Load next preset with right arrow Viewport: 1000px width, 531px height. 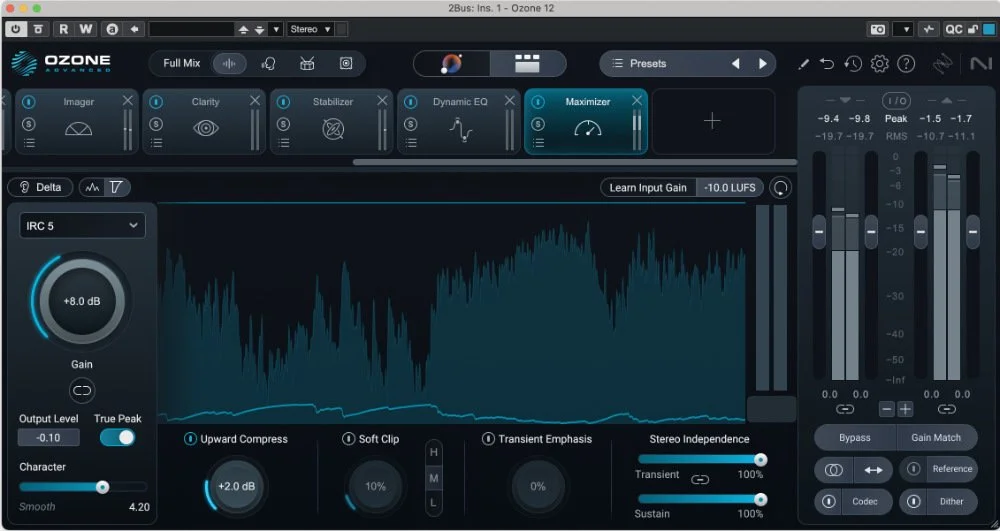[x=763, y=64]
